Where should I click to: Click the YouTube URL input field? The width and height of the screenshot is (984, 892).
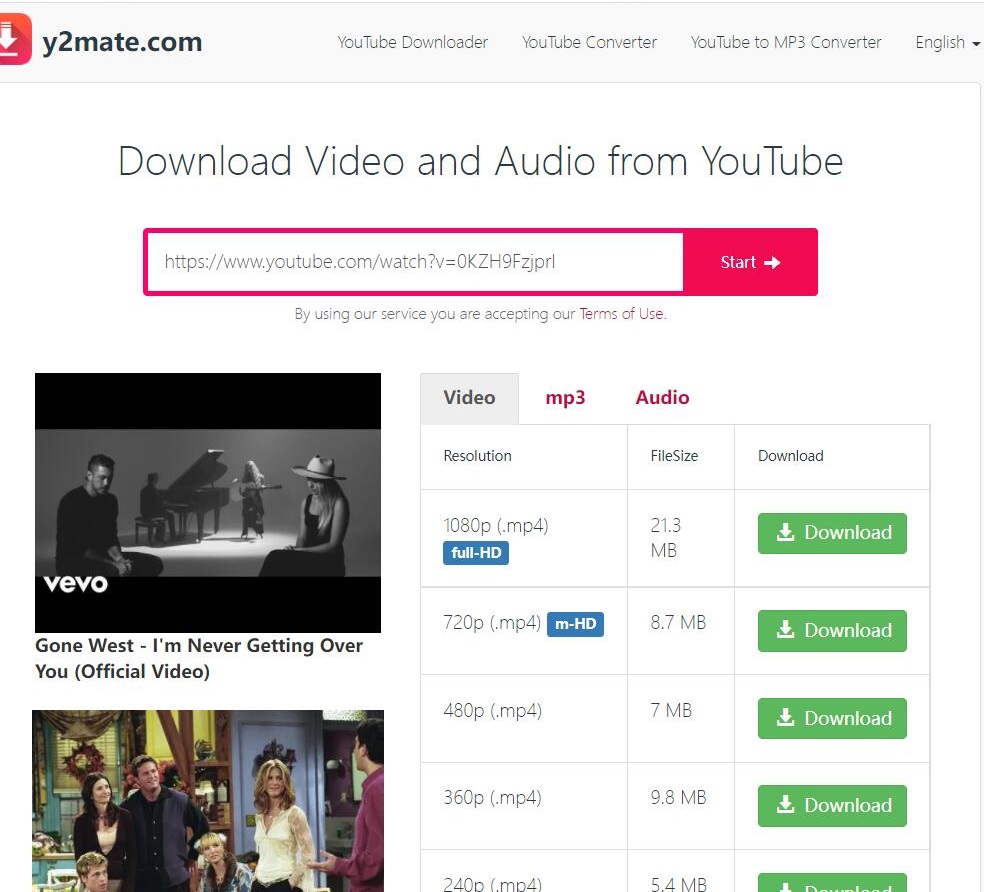click(x=415, y=262)
